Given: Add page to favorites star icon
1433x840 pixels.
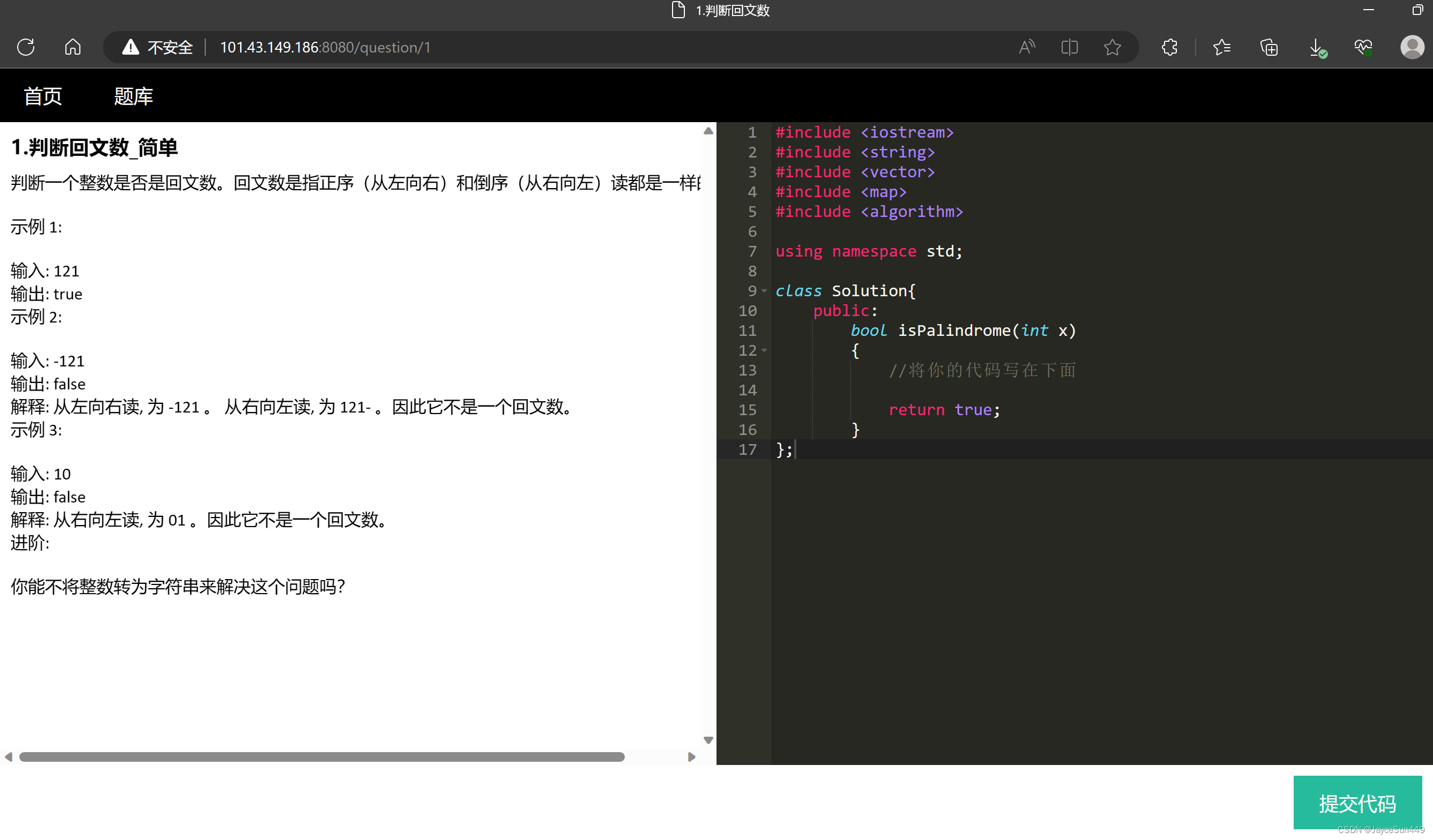Looking at the screenshot, I should point(1113,47).
